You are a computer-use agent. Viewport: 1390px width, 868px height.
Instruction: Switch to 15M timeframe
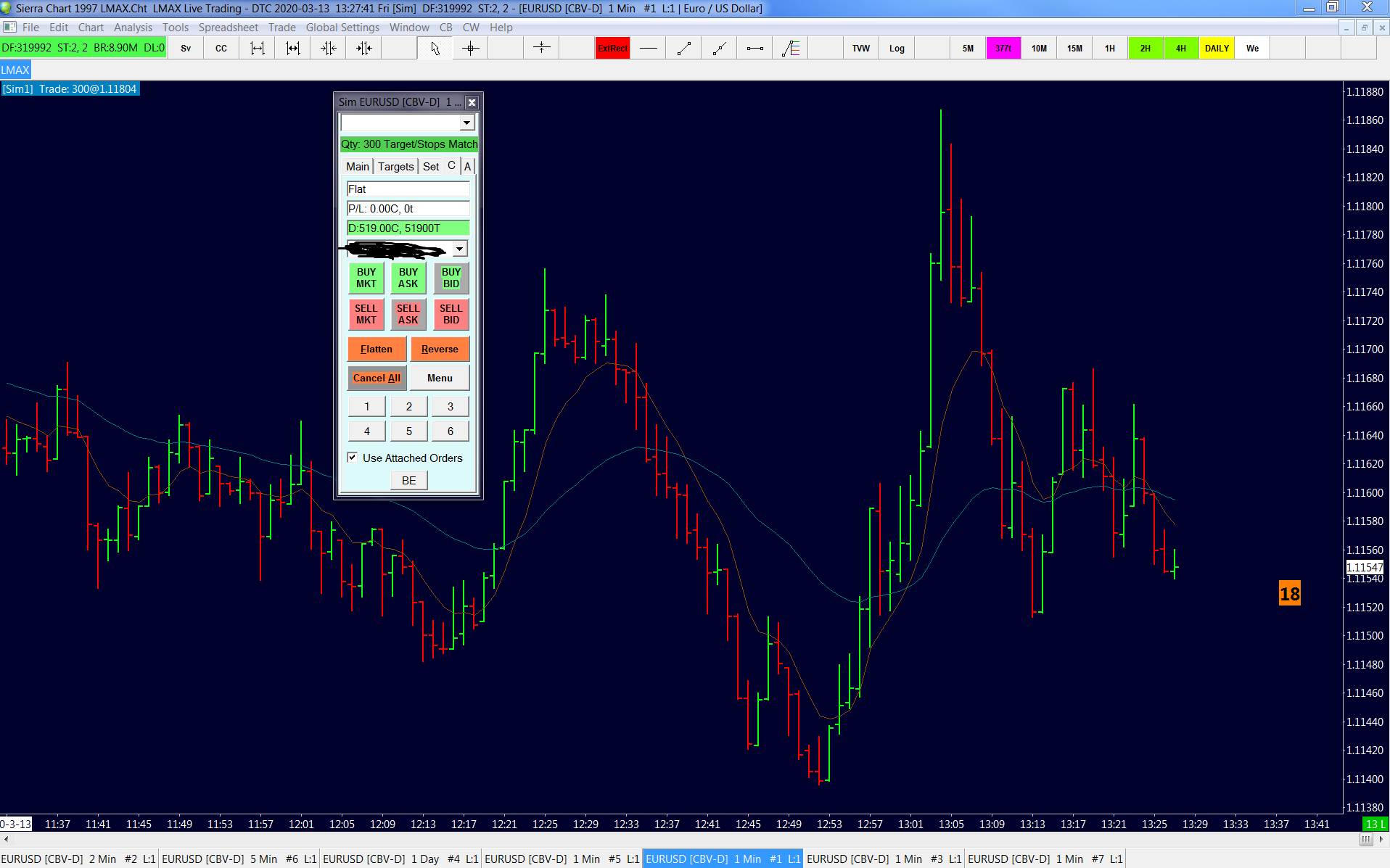tap(1074, 49)
